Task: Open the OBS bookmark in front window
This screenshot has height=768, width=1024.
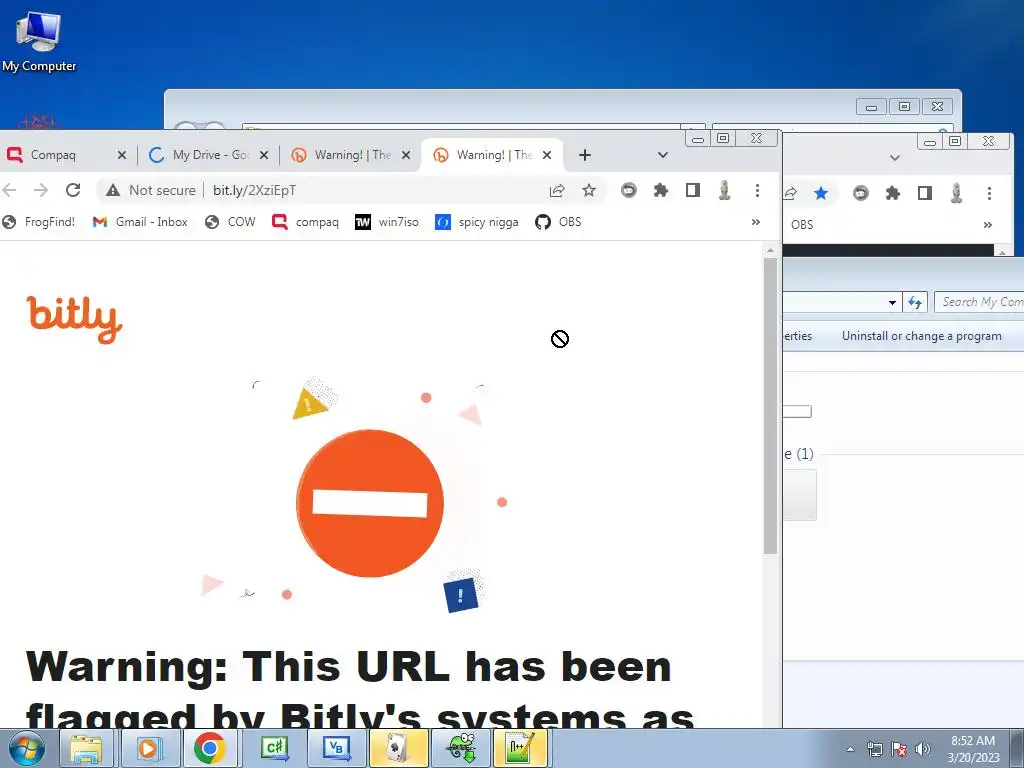Action: click(x=558, y=222)
